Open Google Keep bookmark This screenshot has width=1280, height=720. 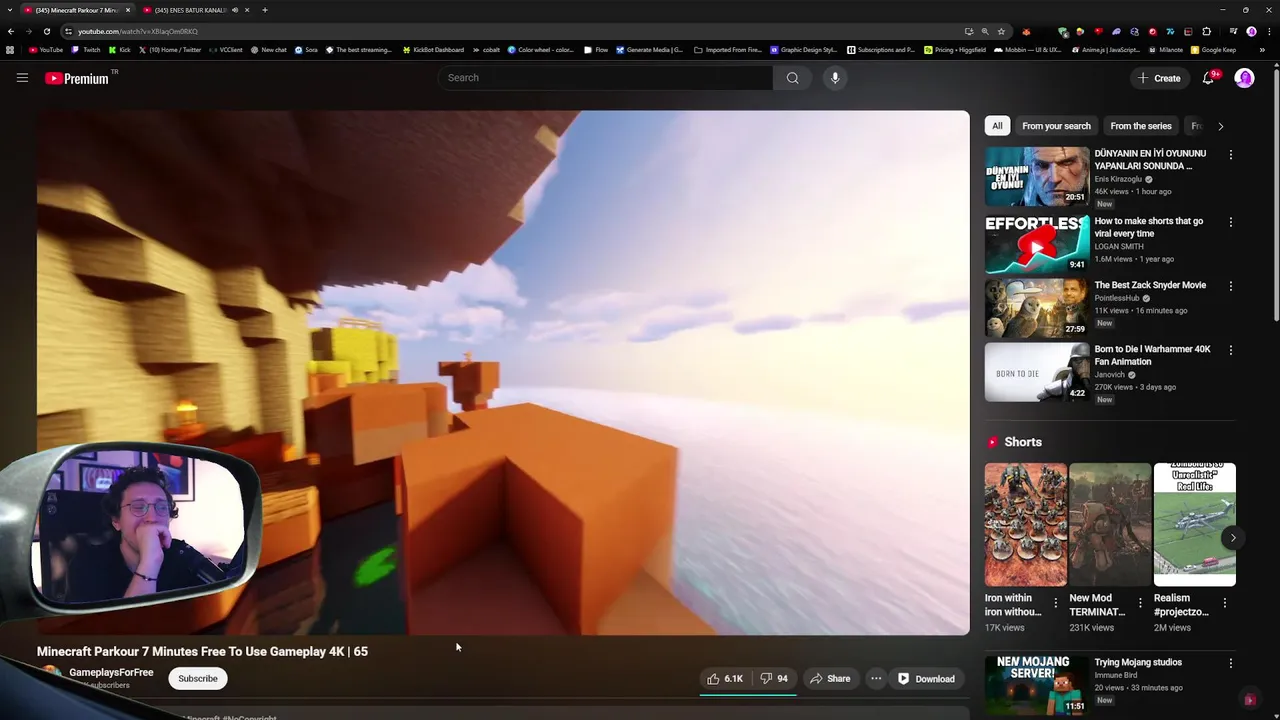pos(1213,49)
